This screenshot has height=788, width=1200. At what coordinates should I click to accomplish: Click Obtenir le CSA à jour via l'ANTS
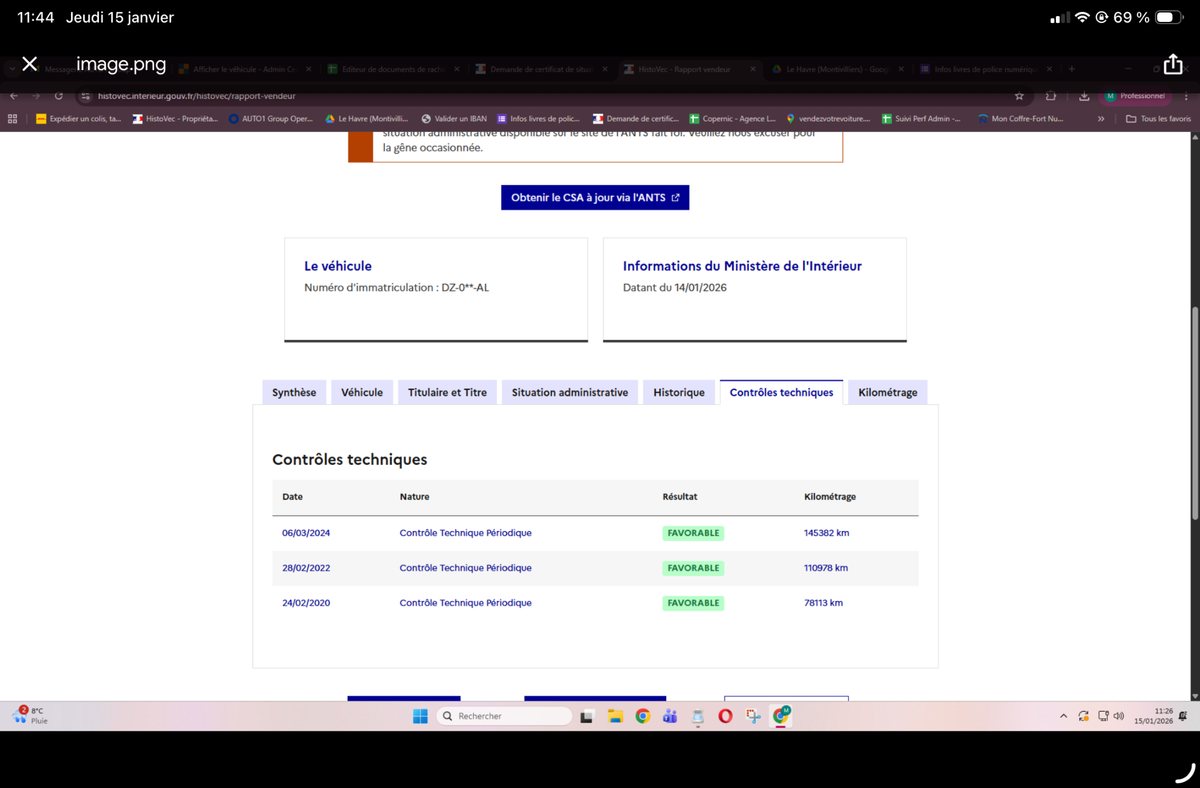click(x=594, y=198)
